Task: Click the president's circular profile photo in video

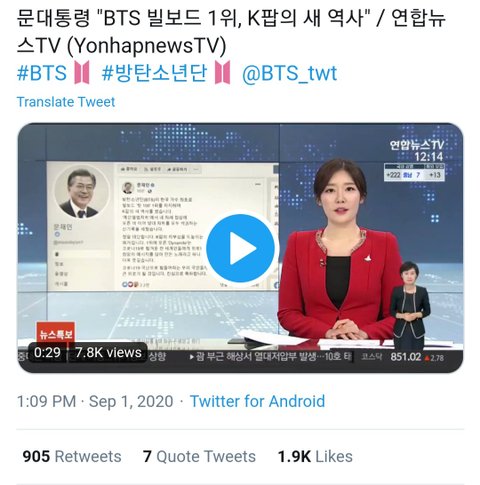Action: (x=82, y=193)
